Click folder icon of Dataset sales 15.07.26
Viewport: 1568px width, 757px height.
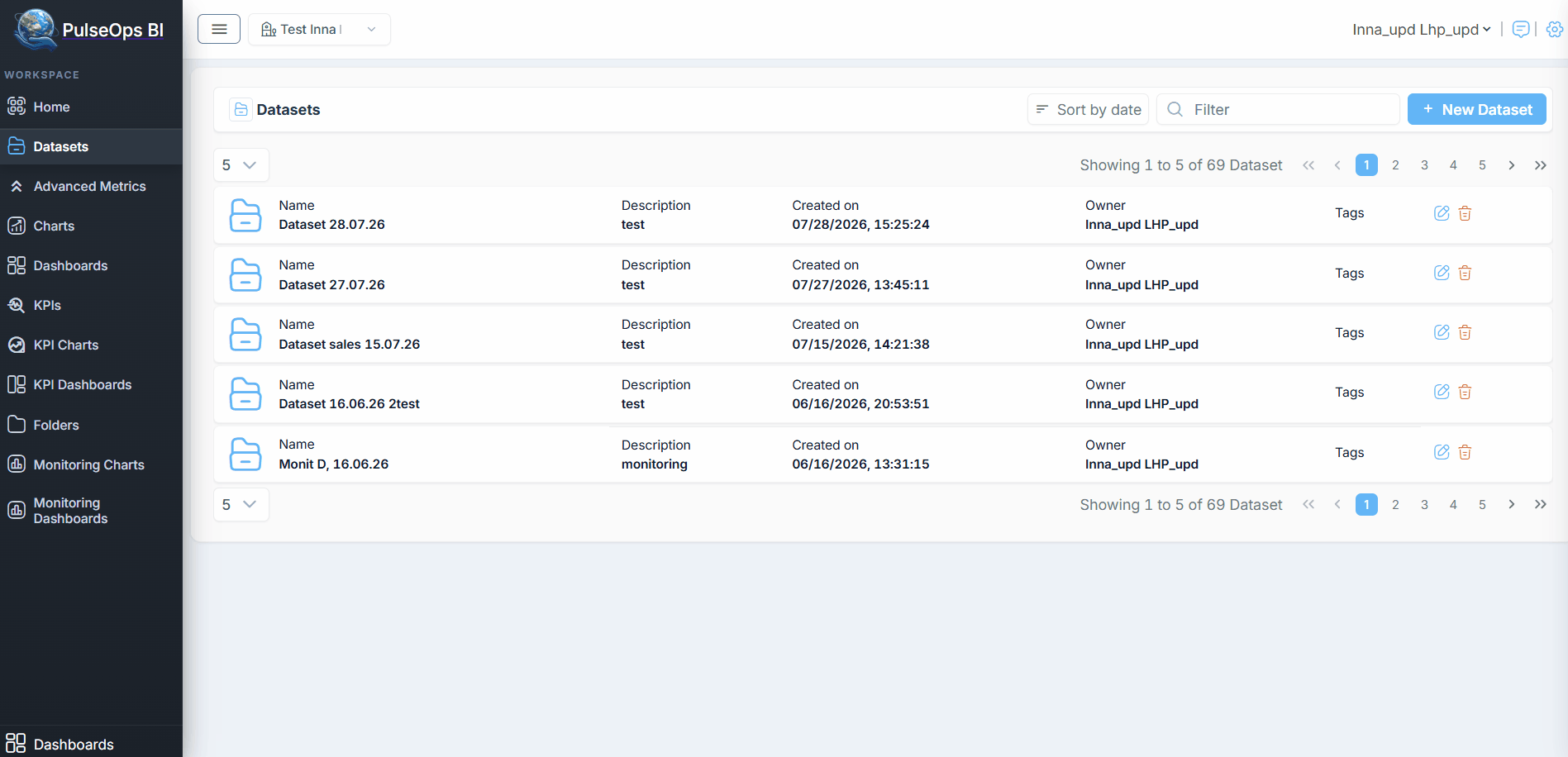tap(245, 334)
